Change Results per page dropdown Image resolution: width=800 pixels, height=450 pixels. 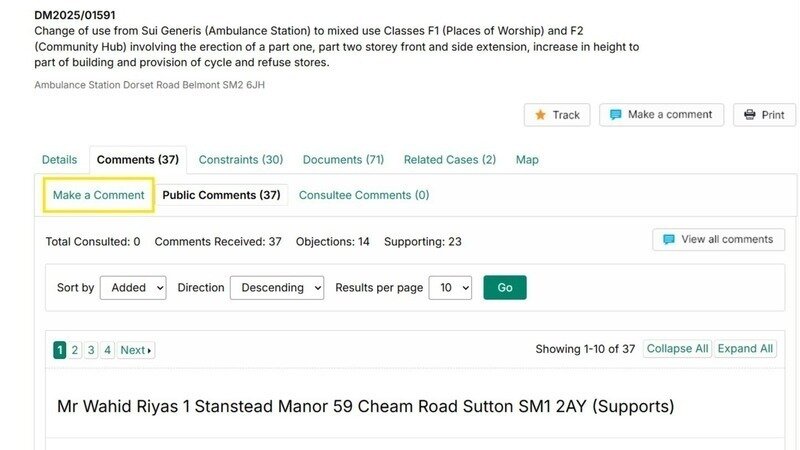coord(450,288)
